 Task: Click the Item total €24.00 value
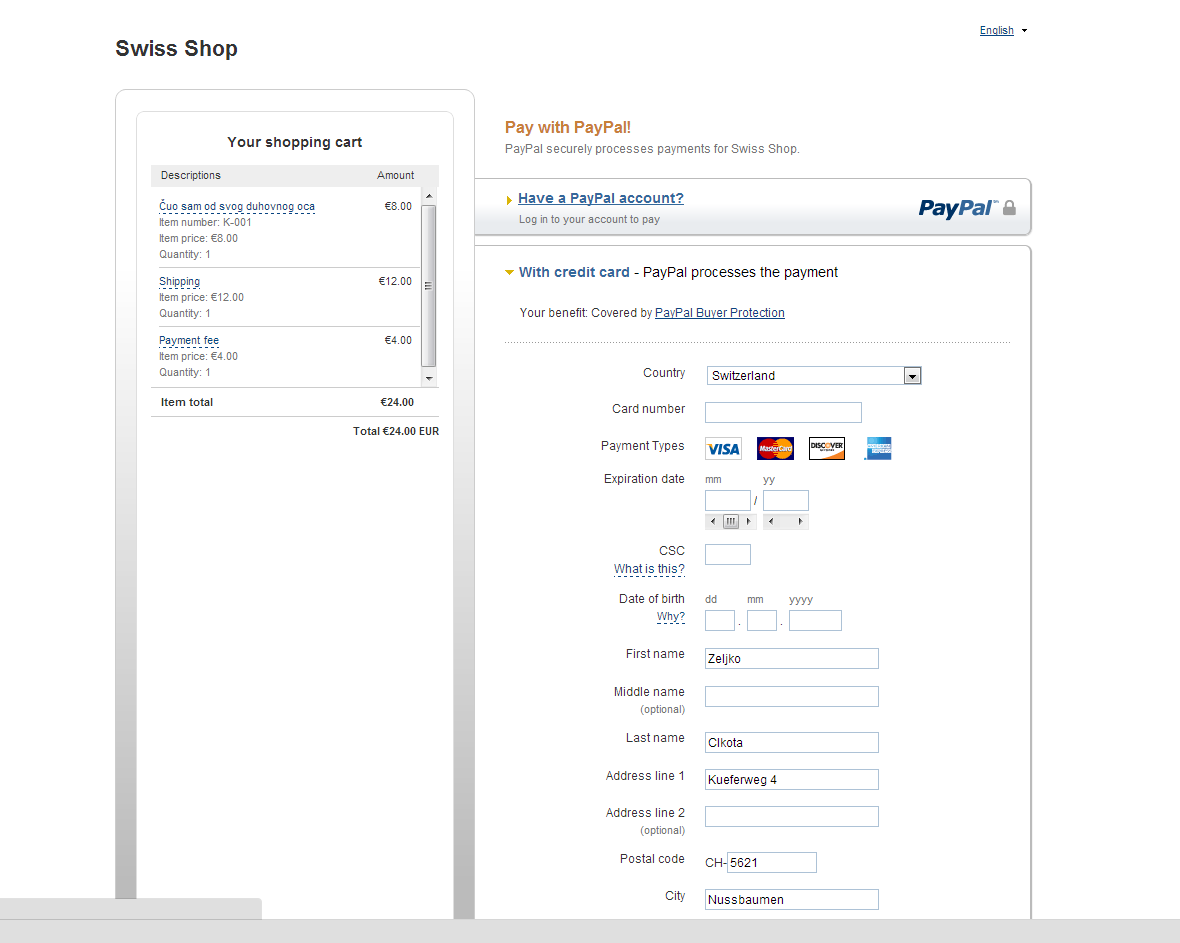[397, 403]
